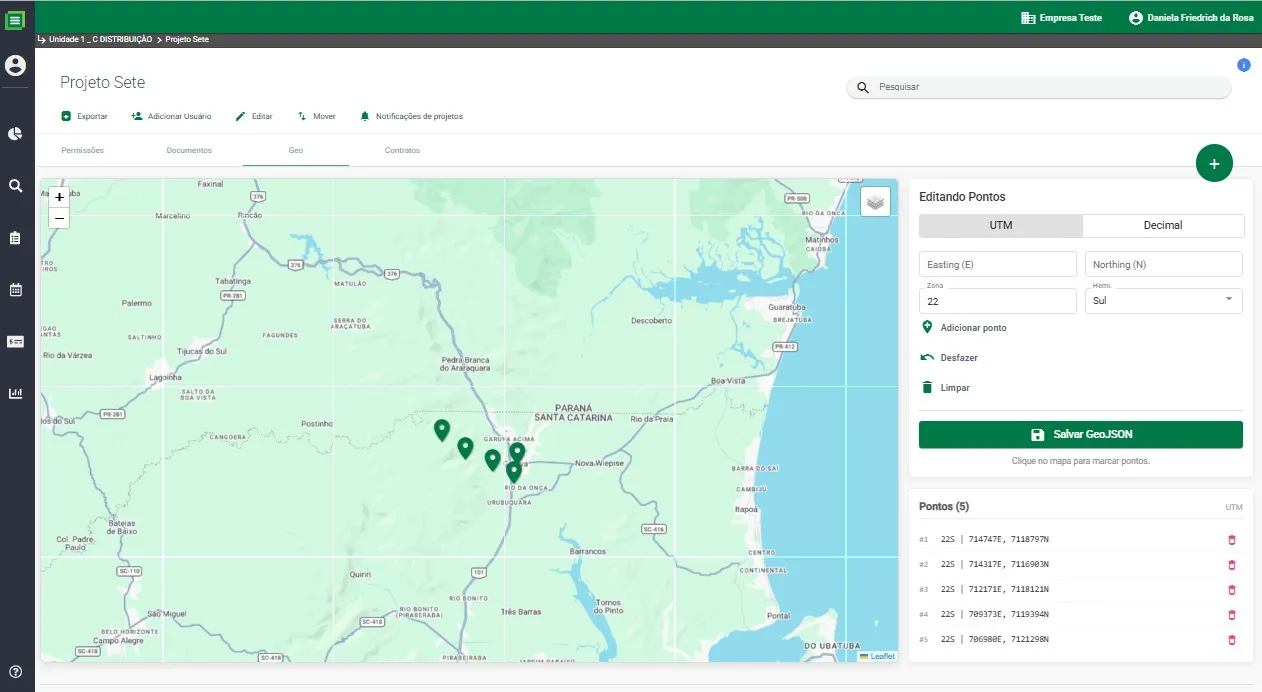Click the Northing (N) input field
Viewport: 1262px width, 692px height.
pyautogui.click(x=1164, y=264)
